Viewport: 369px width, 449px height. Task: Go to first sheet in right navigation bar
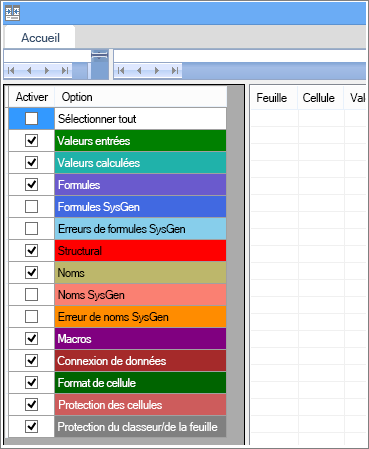coord(121,70)
